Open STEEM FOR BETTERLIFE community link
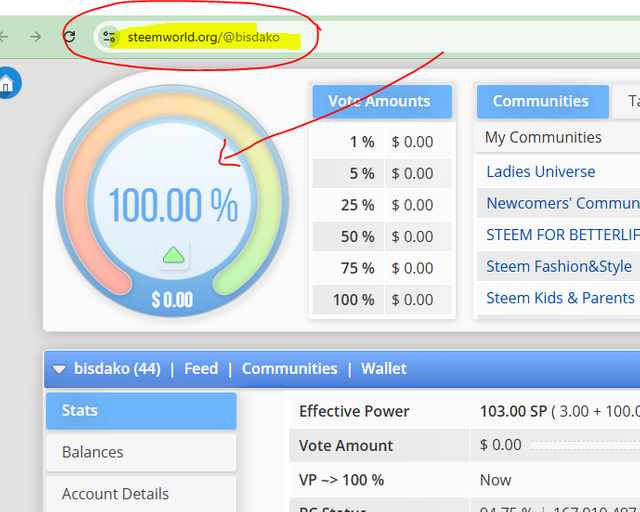Viewport: 640px width, 512px height. (x=563, y=235)
